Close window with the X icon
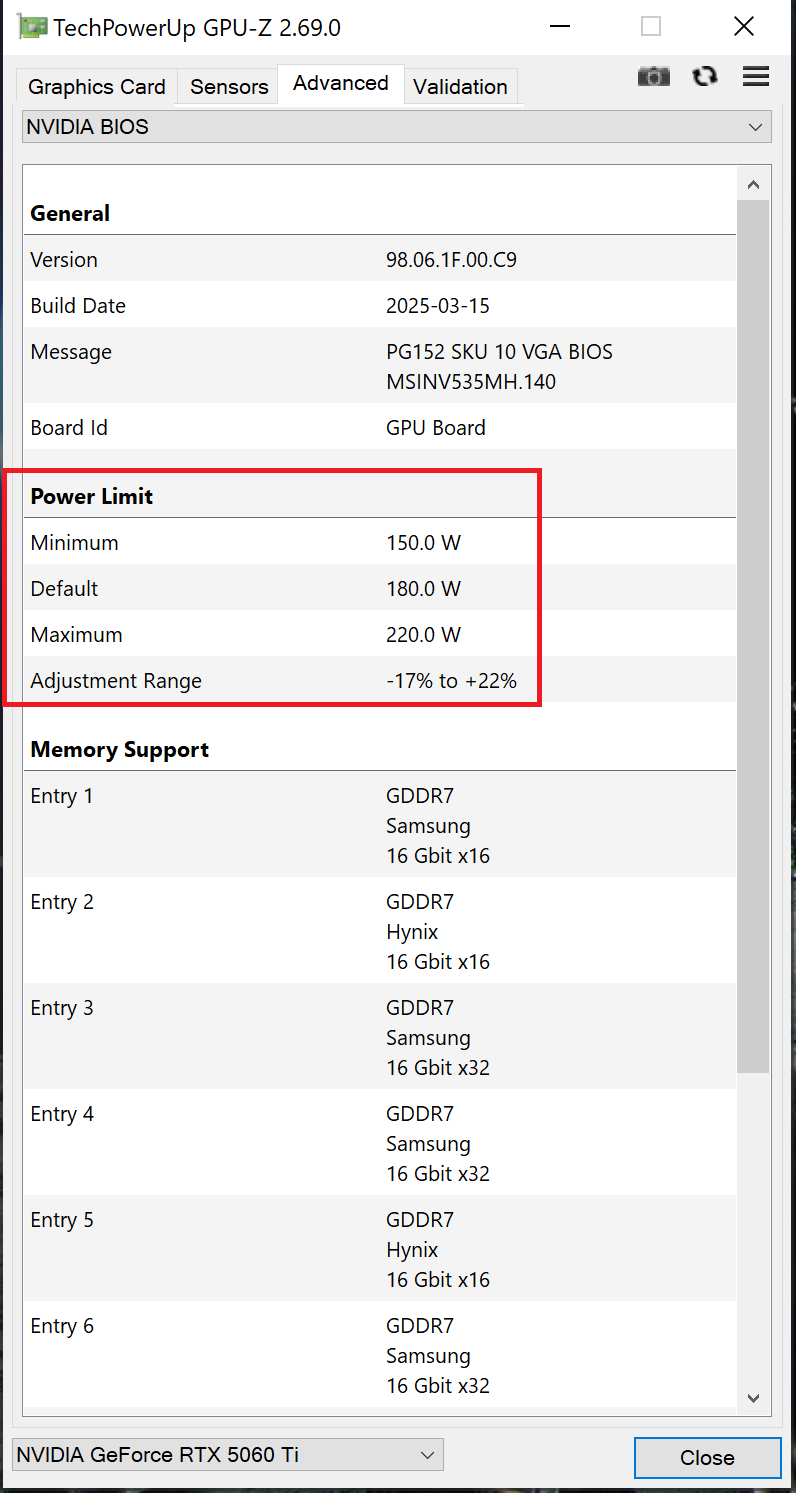Screen dimensions: 796x1493 (743, 27)
